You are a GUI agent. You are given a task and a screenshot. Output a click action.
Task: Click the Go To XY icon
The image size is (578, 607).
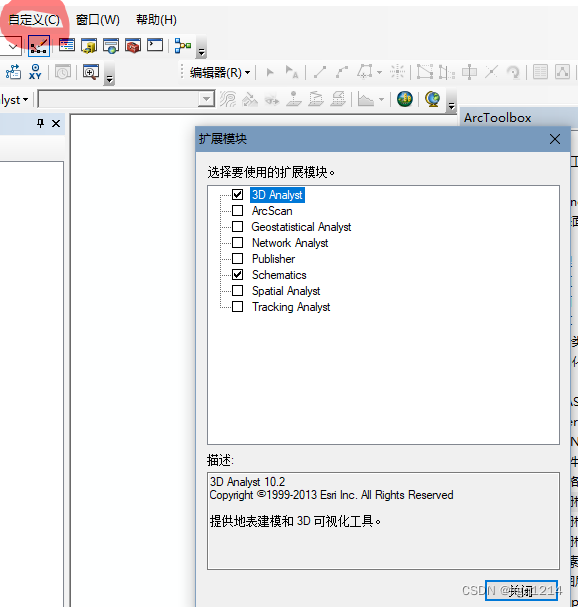[35, 72]
